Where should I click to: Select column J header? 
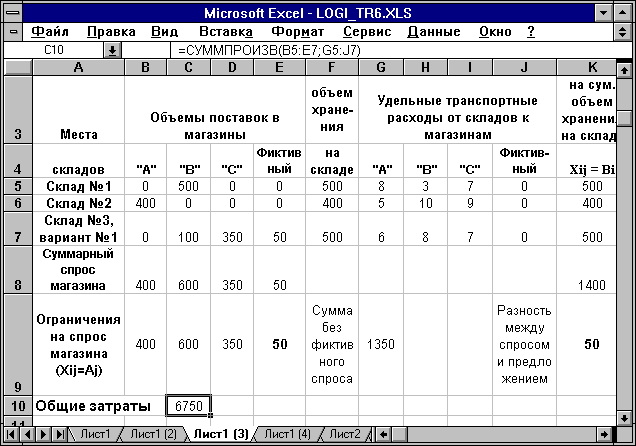524,67
